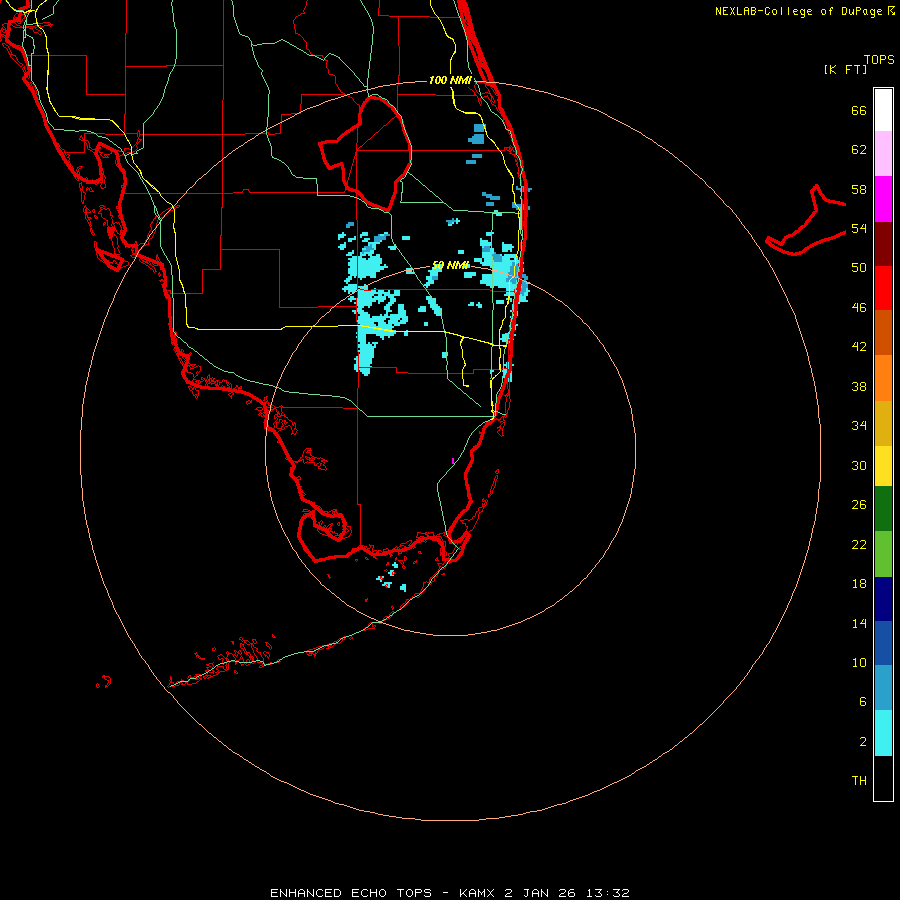Click the white 66 kft color swatch
This screenshot has width=900, height=900.
883,110
